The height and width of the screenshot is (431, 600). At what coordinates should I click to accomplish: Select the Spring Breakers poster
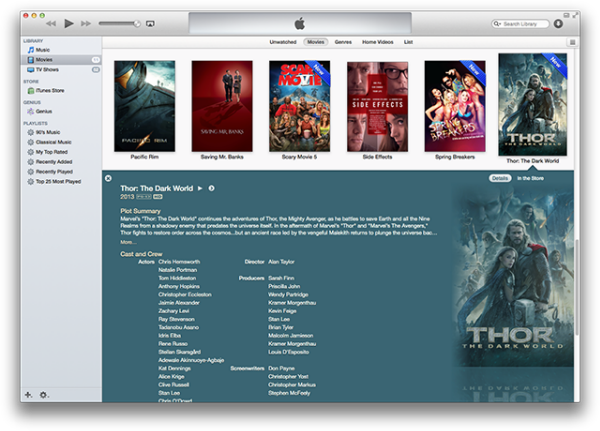point(455,106)
